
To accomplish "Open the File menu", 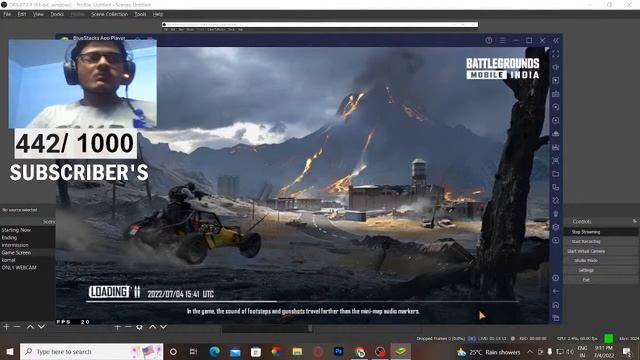I will coord(7,14).
